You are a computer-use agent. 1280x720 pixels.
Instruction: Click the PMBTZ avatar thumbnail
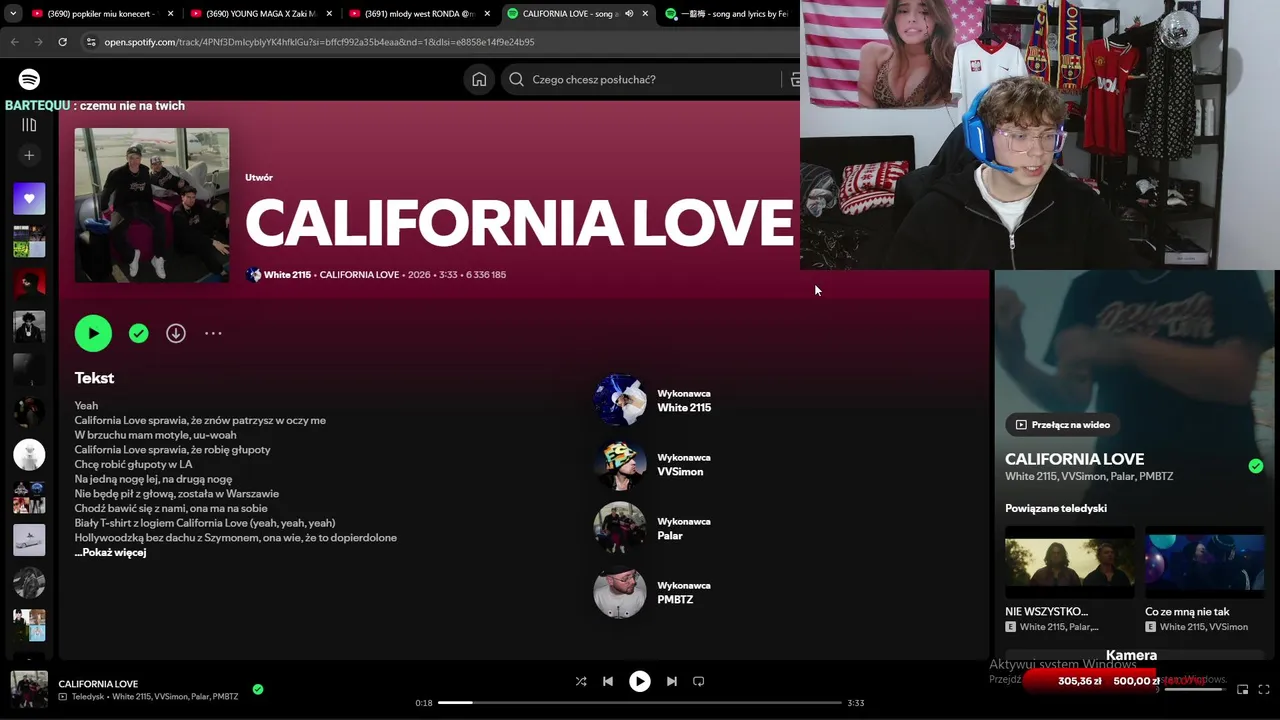click(x=620, y=592)
